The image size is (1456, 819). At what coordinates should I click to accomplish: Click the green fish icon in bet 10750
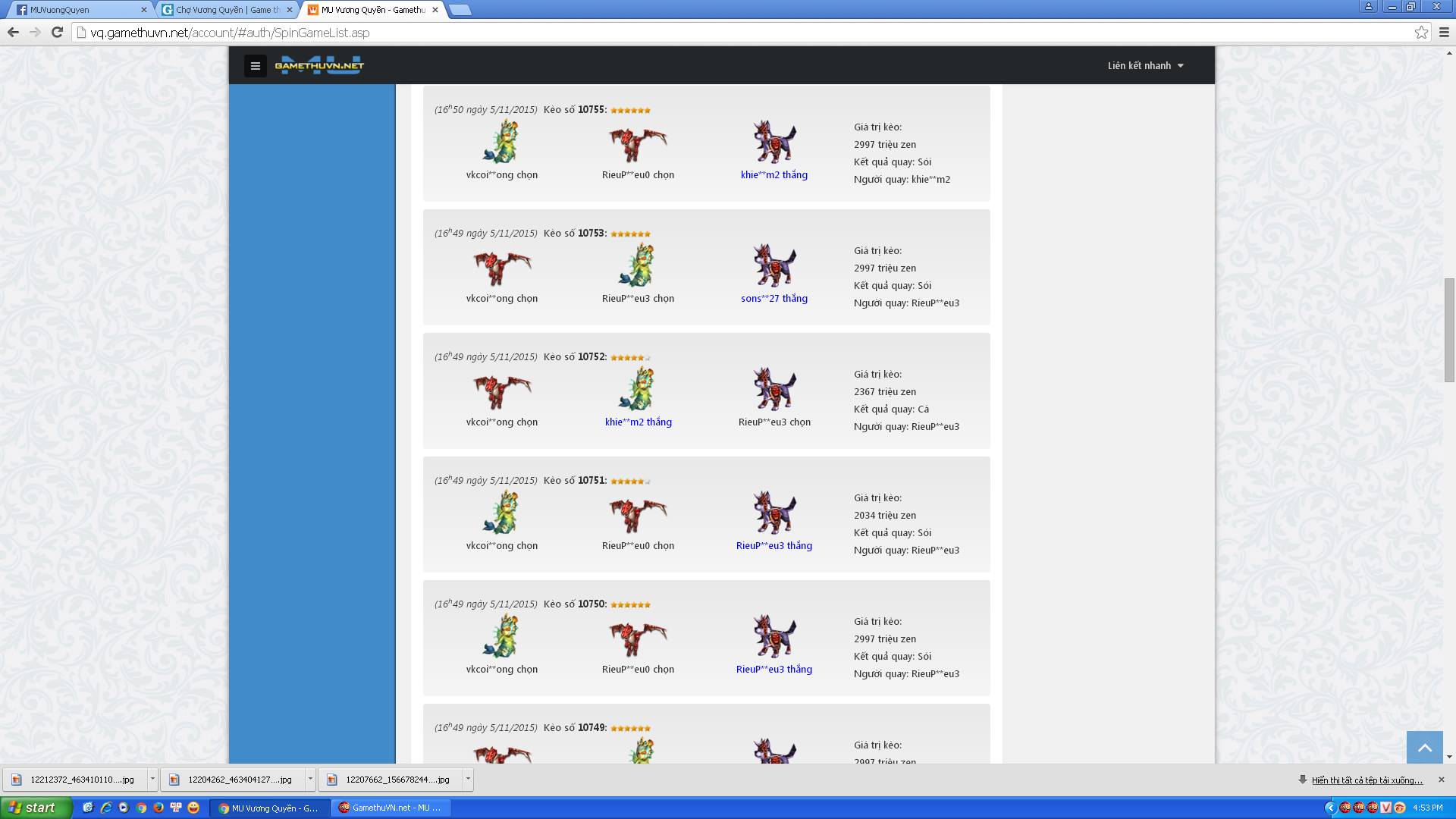point(501,635)
